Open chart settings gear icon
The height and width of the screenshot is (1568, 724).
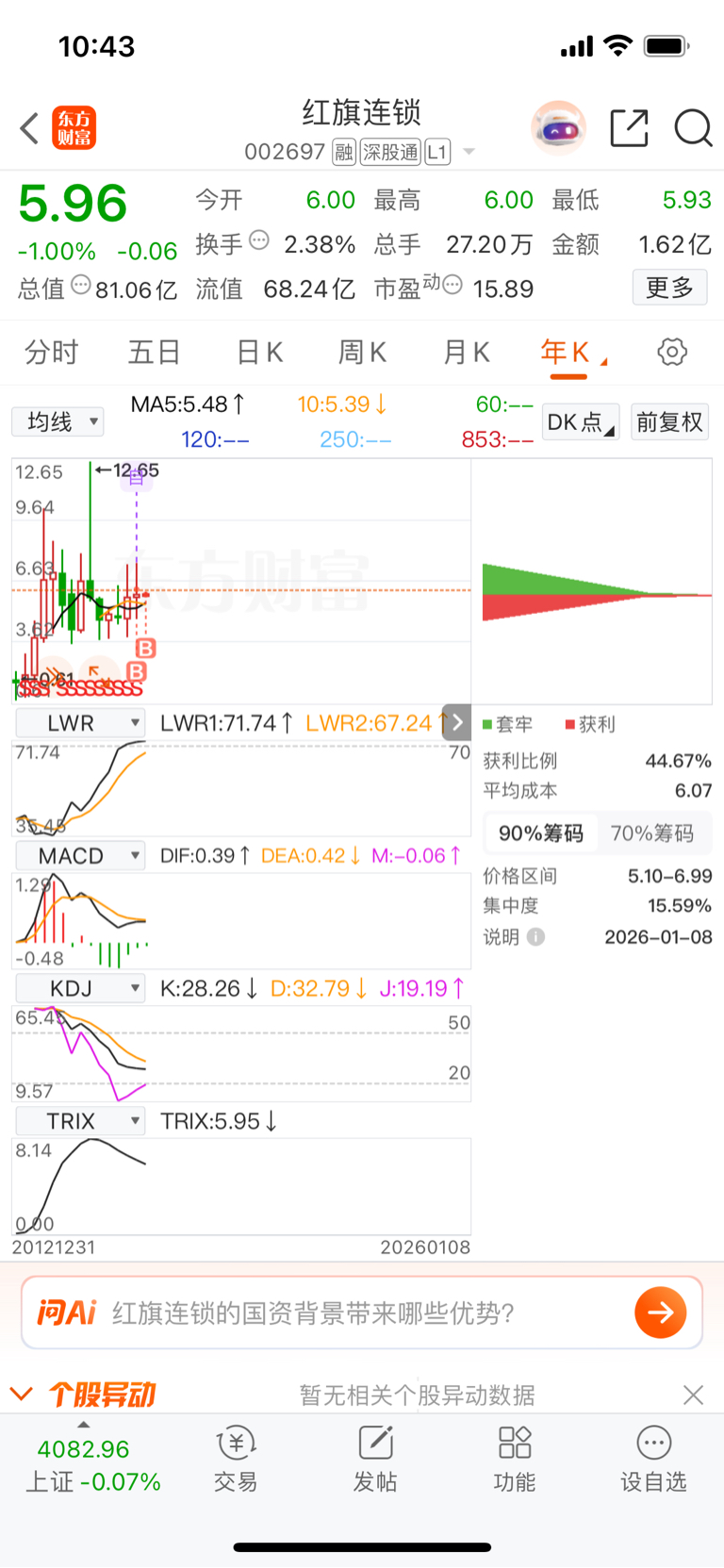[672, 353]
